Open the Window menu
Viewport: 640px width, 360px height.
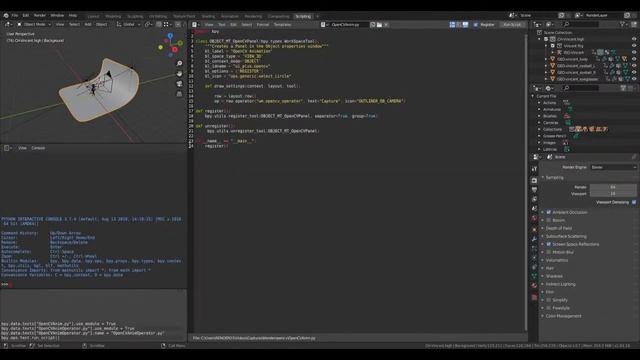(x=57, y=16)
